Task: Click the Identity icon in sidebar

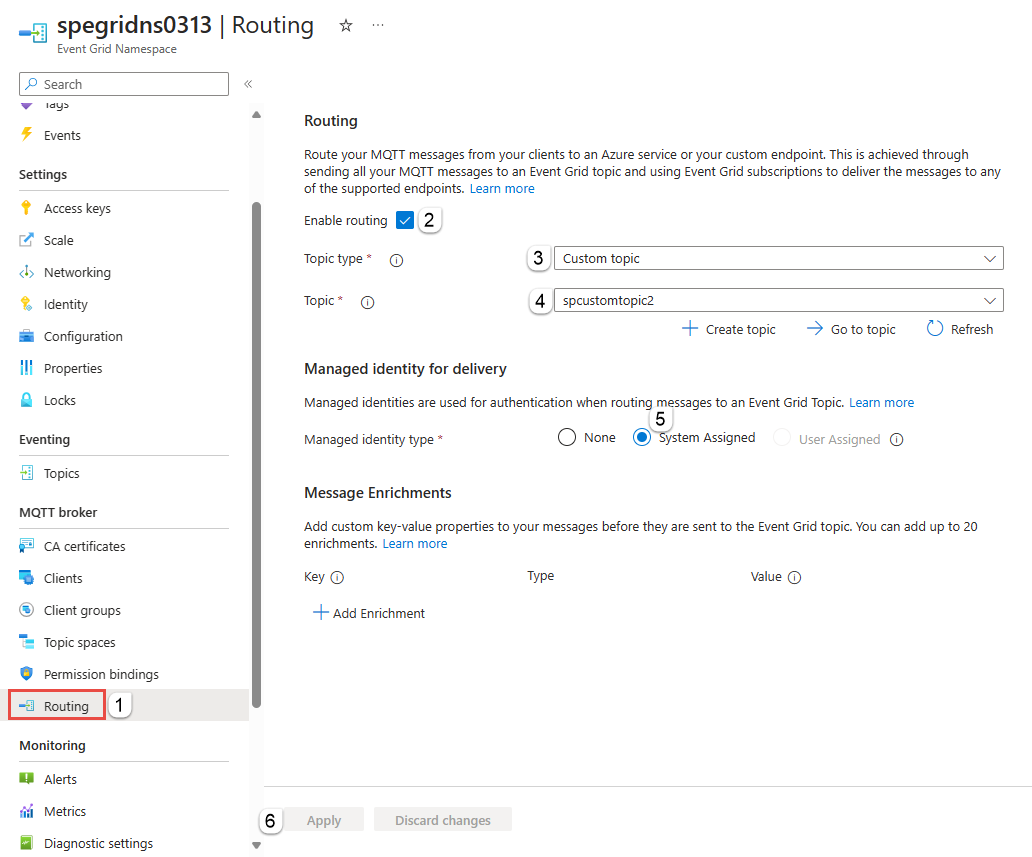Action: click(26, 303)
